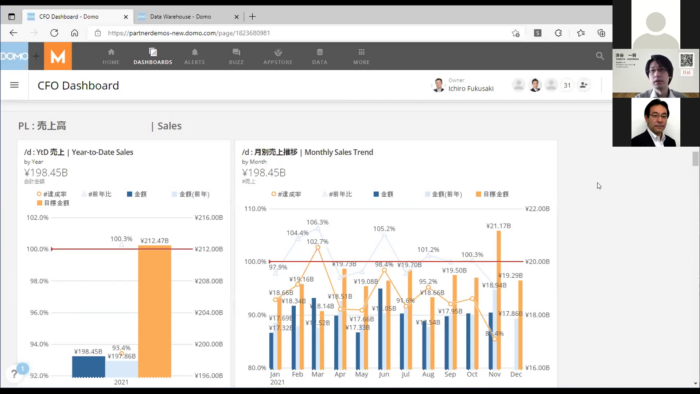
Task: Open Domo search magnifier icon
Action: point(600,56)
